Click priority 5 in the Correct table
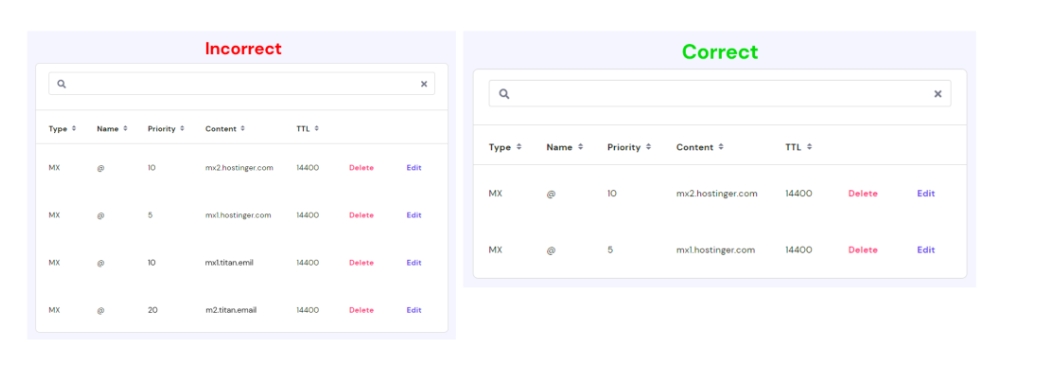Viewport: 1060px width, 379px height. coord(610,249)
